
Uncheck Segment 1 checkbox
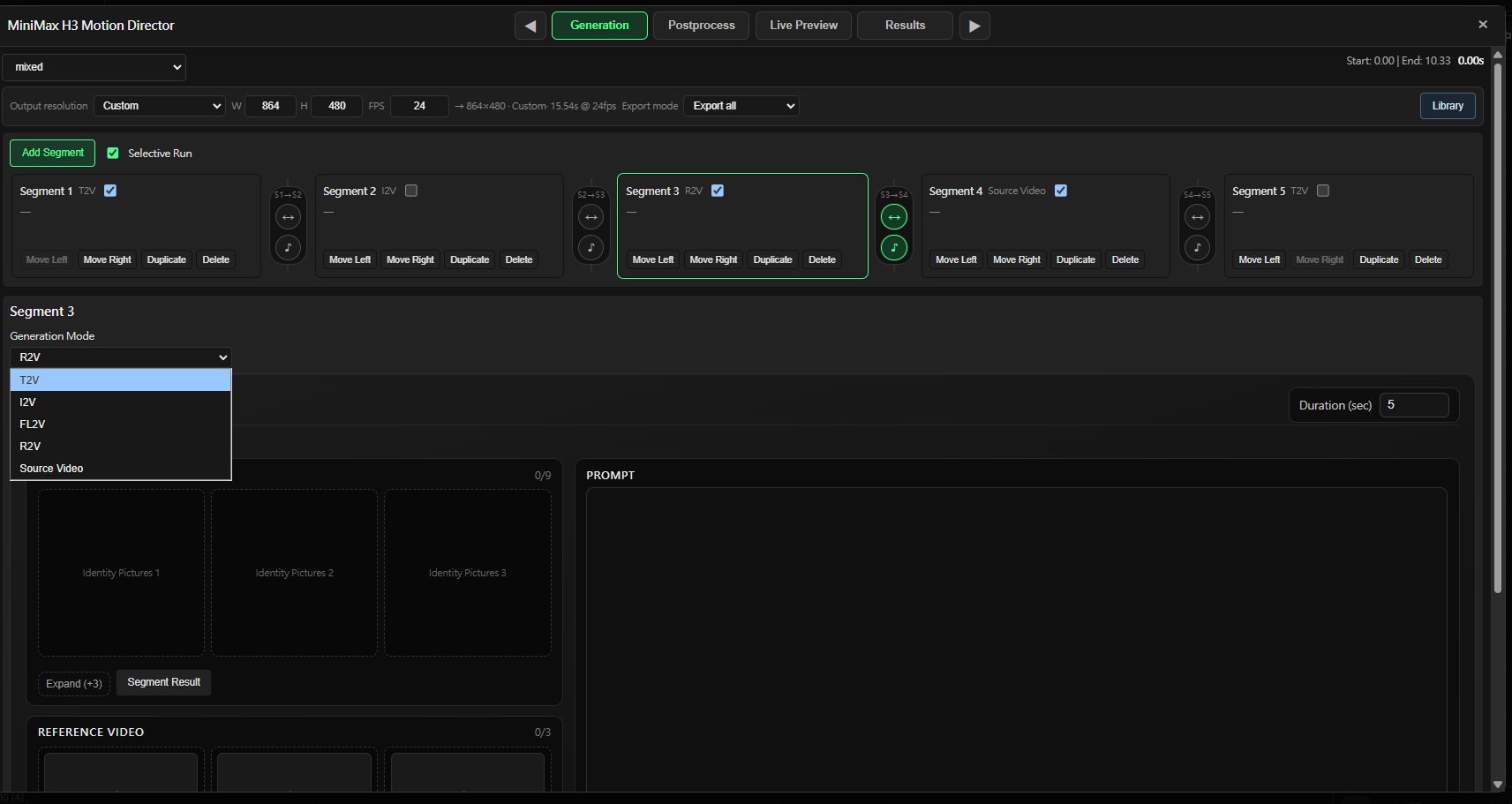tap(110, 191)
